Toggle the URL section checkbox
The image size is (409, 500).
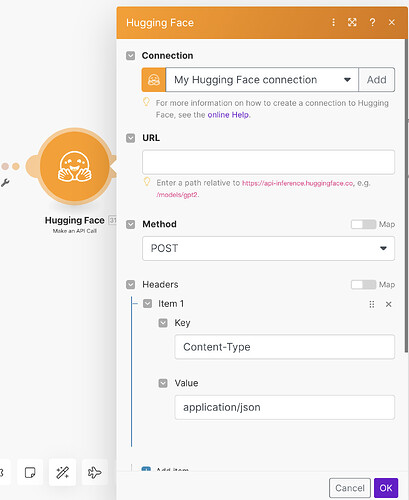coord(131,138)
